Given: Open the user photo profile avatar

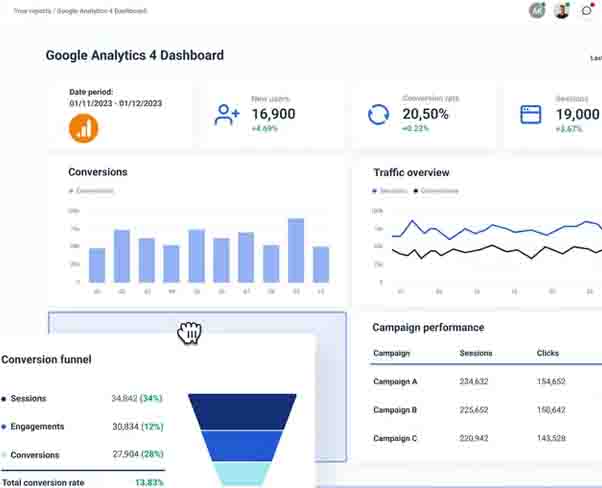Looking at the screenshot, I should pos(561,10).
